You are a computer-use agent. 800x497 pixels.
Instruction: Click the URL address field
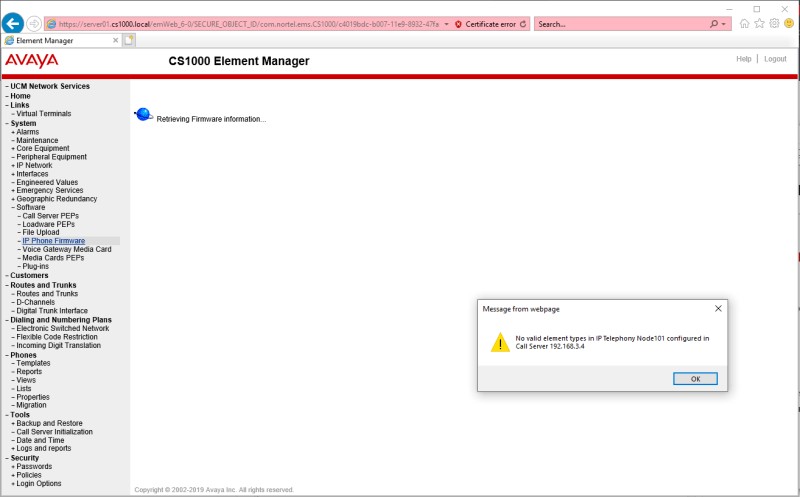[248, 24]
